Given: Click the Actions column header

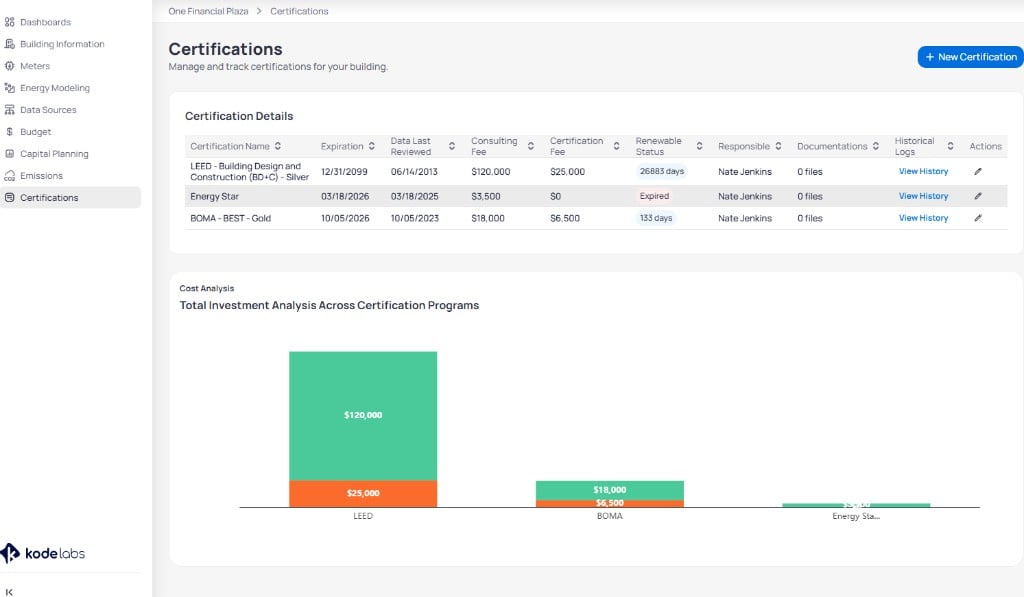Looking at the screenshot, I should pos(985,146).
